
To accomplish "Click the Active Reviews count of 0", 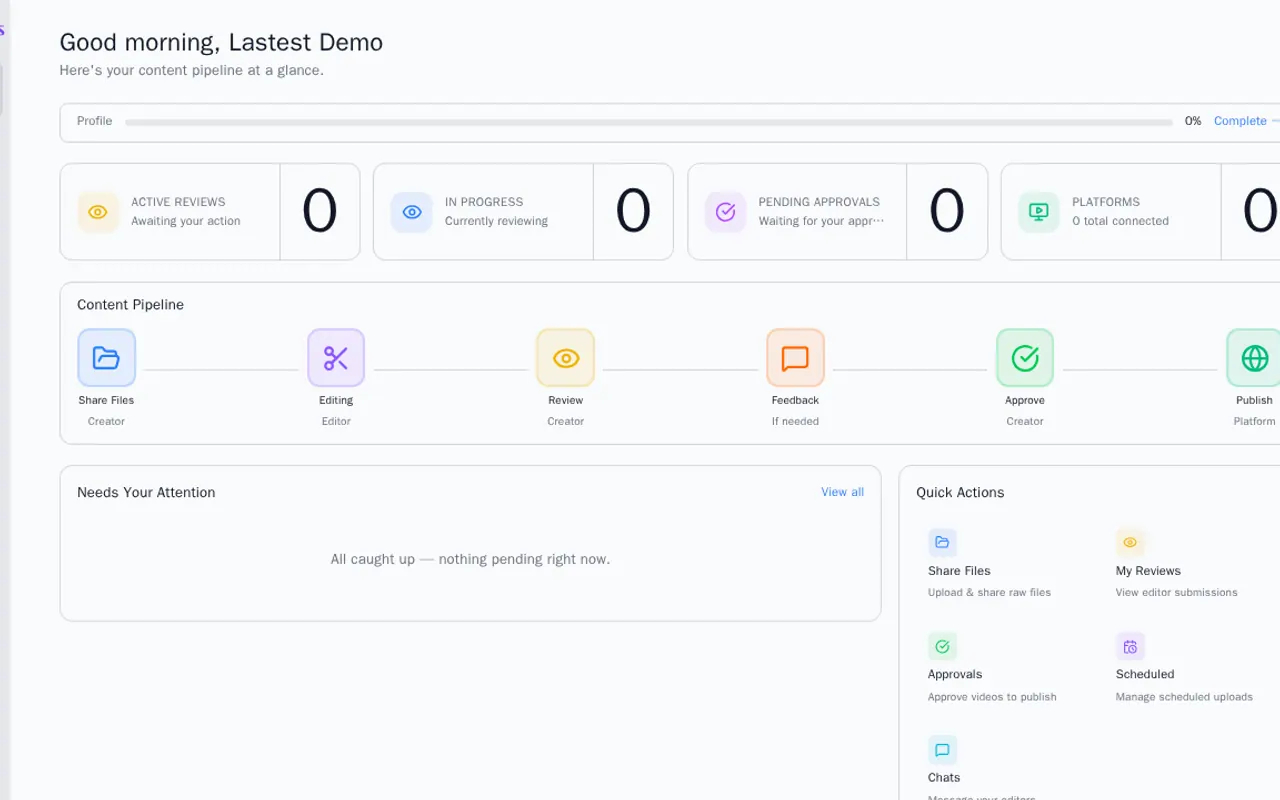I will pyautogui.click(x=320, y=212).
